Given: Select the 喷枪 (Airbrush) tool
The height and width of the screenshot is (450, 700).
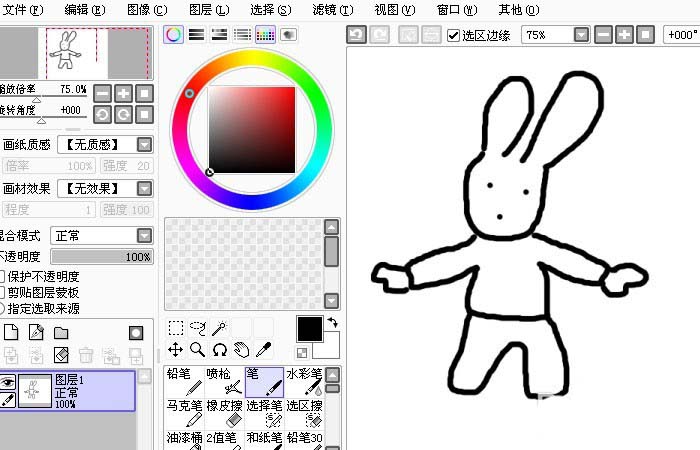Looking at the screenshot, I should pos(224,381).
